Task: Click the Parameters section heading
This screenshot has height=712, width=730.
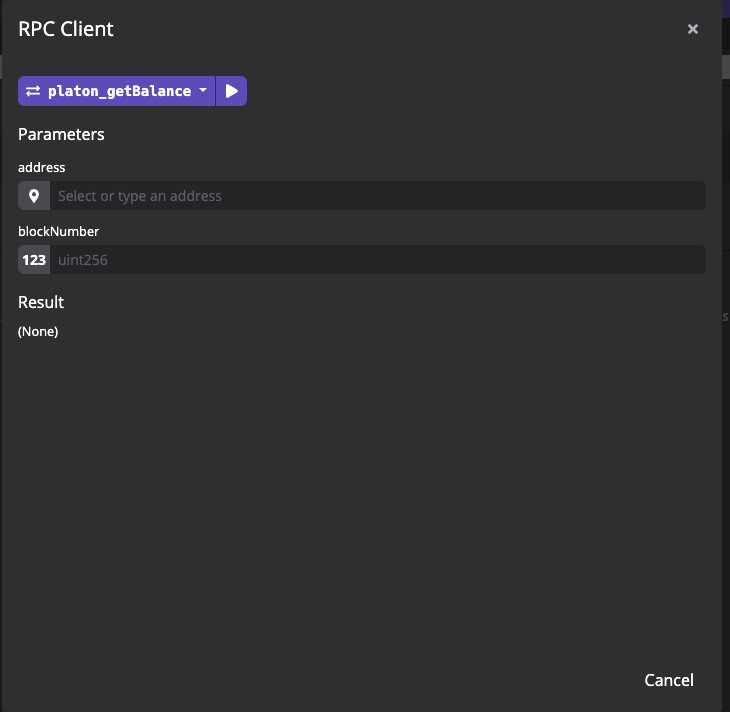Action: tap(61, 134)
